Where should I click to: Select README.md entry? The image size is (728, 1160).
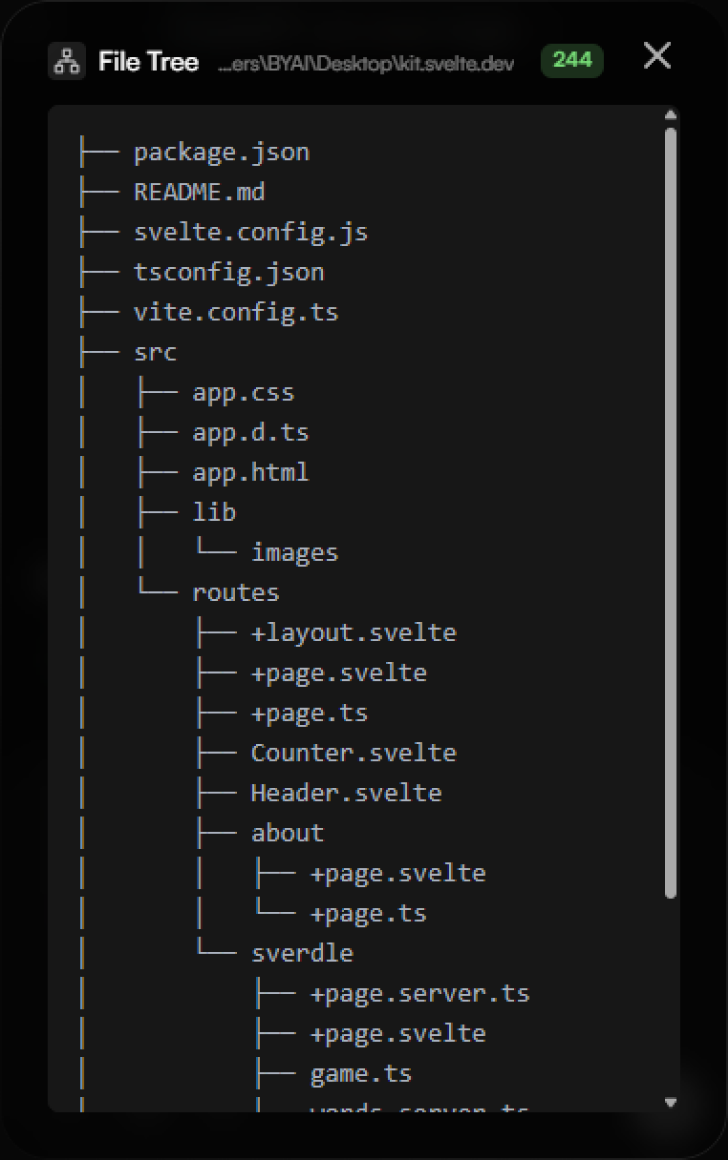coord(199,192)
